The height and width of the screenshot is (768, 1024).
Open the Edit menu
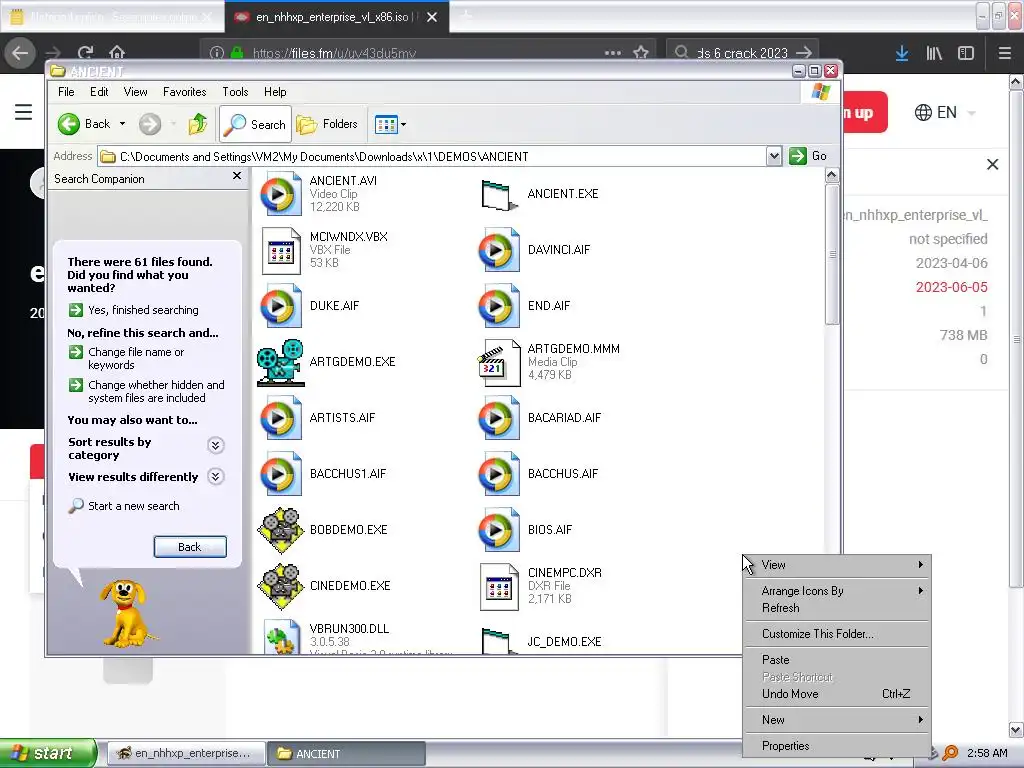99,92
